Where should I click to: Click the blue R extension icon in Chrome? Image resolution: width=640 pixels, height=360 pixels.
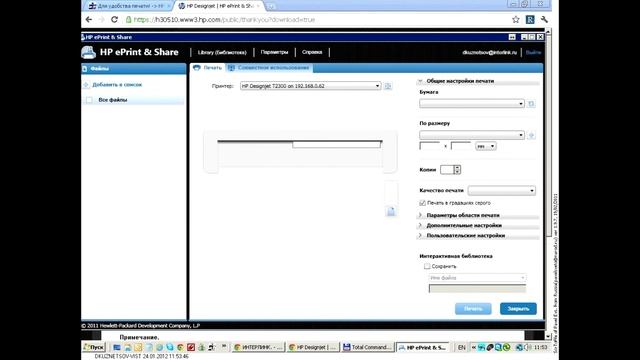(x=530, y=20)
